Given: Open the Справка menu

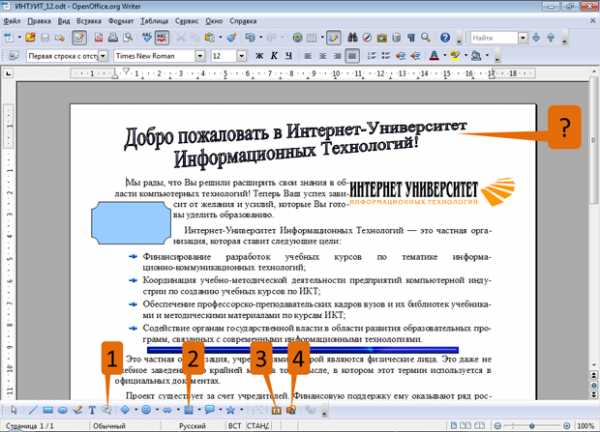Looking at the screenshot, I should pyautogui.click(x=243, y=21).
